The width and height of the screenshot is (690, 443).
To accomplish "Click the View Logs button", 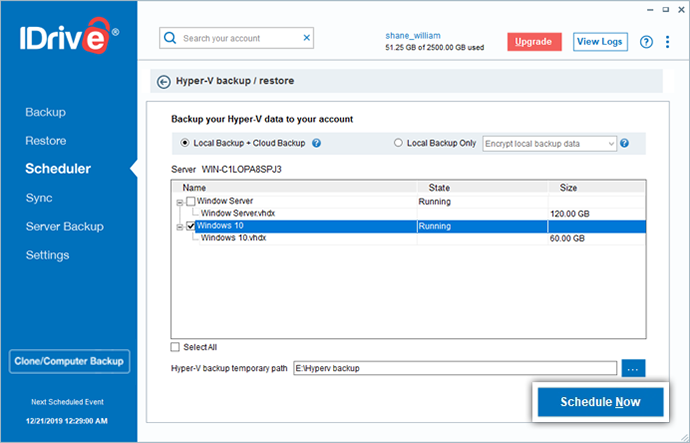I will pos(600,42).
